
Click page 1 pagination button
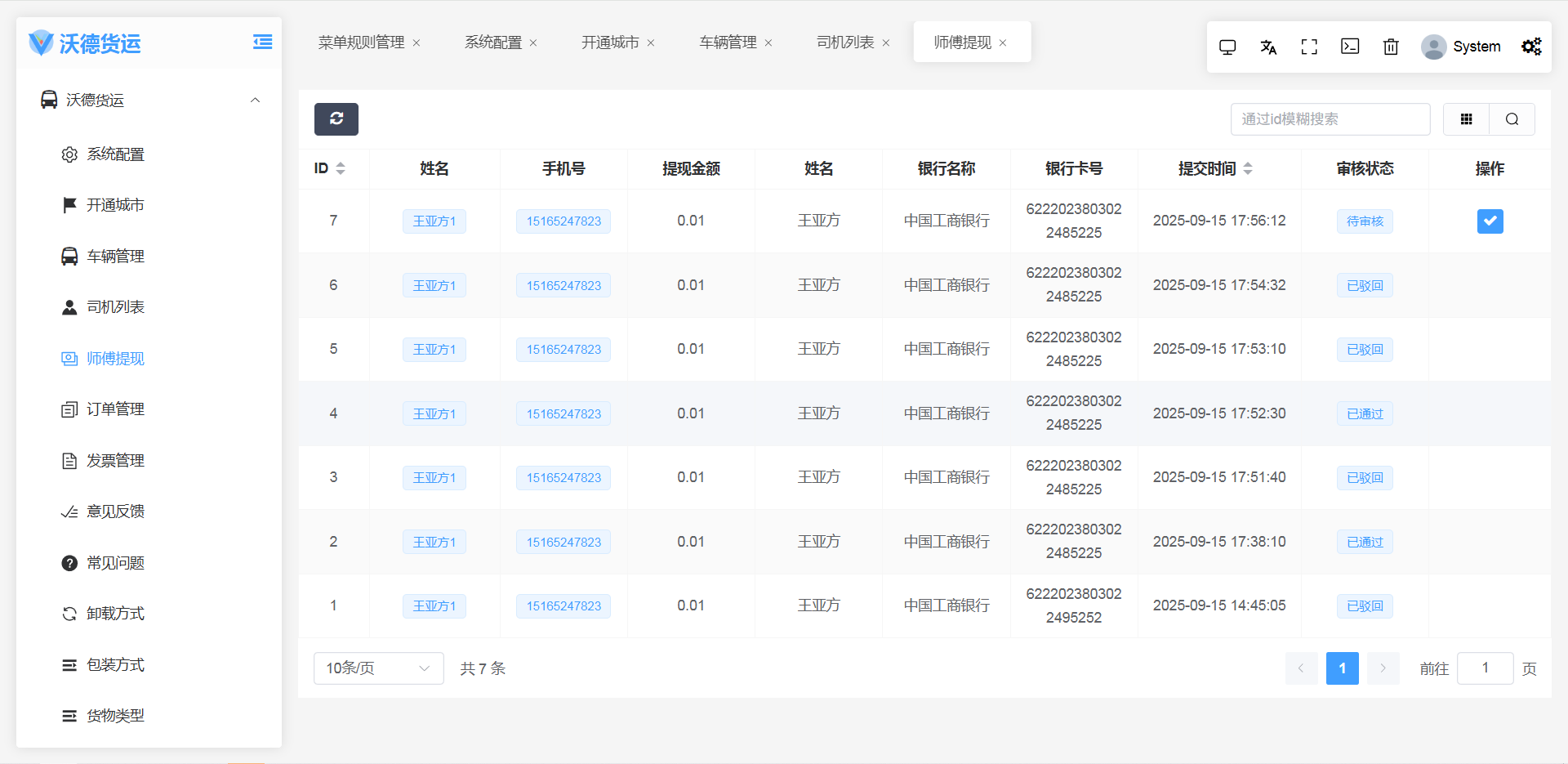point(1342,668)
